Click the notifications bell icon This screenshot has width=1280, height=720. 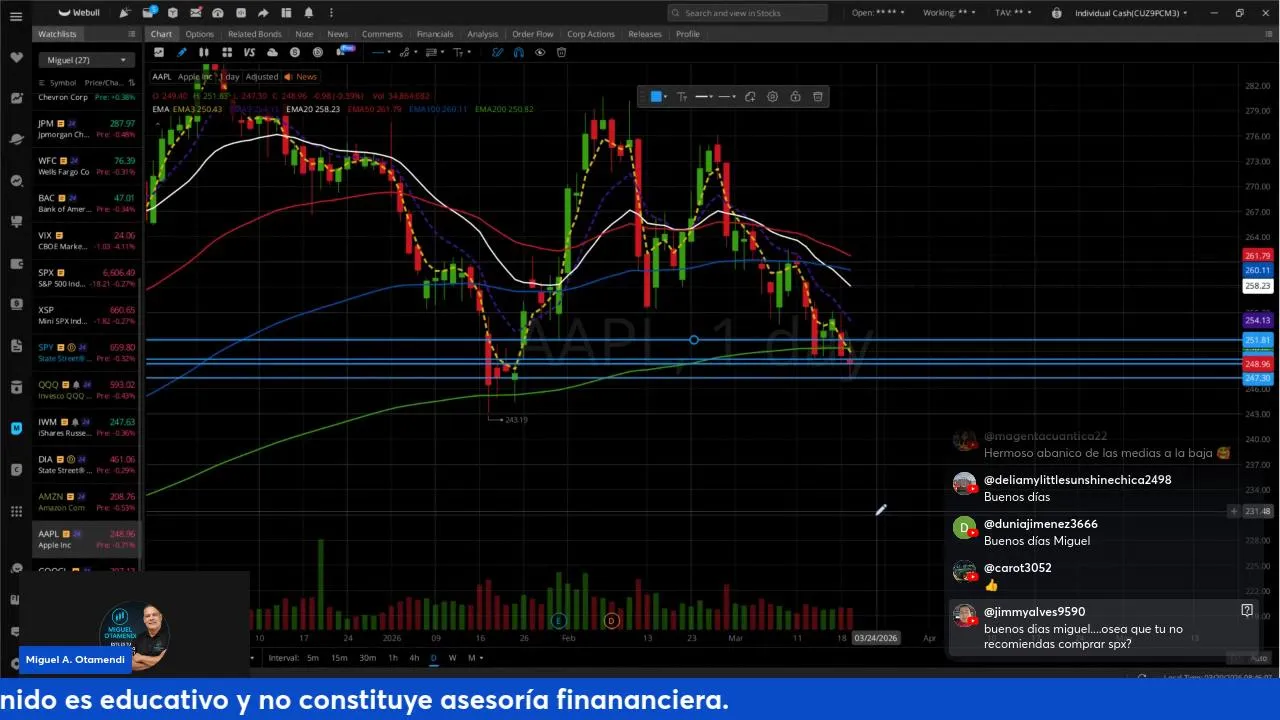(308, 13)
